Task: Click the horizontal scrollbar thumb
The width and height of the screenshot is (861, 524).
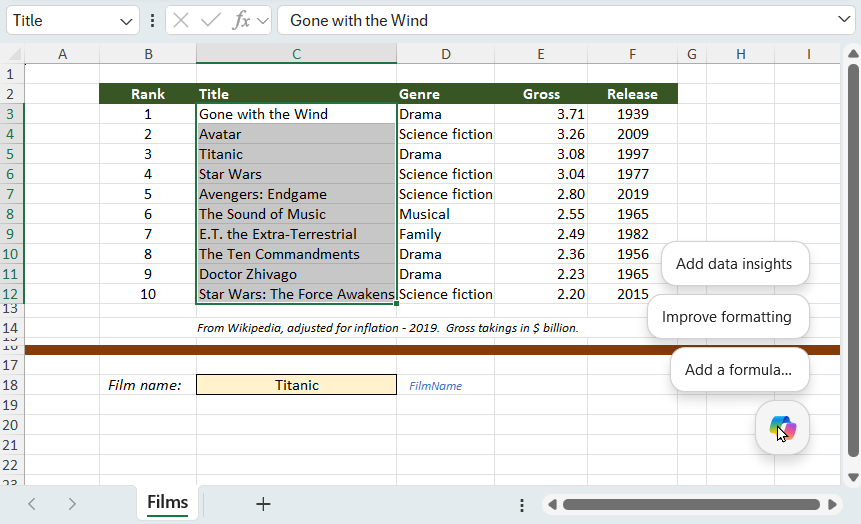Action: tap(691, 504)
